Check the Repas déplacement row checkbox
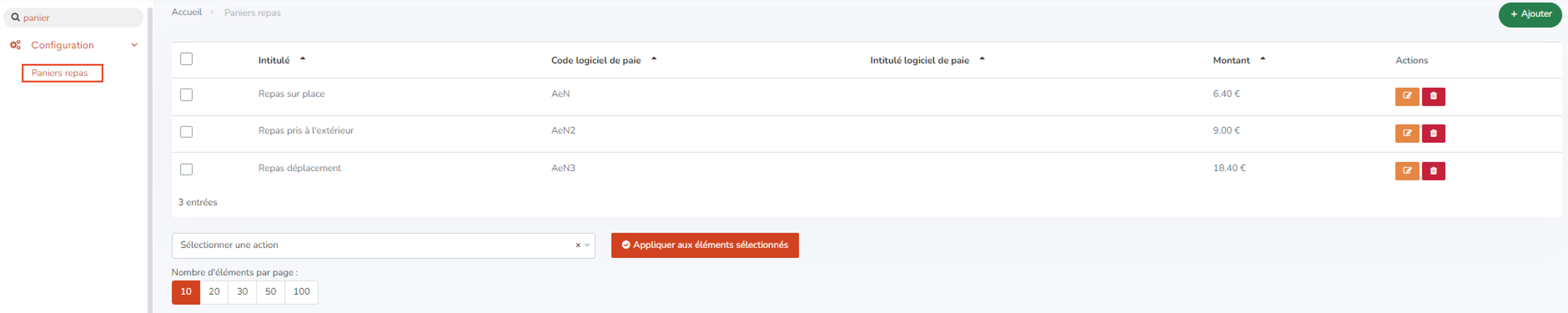Viewport: 1568px width, 313px height. tap(186, 169)
